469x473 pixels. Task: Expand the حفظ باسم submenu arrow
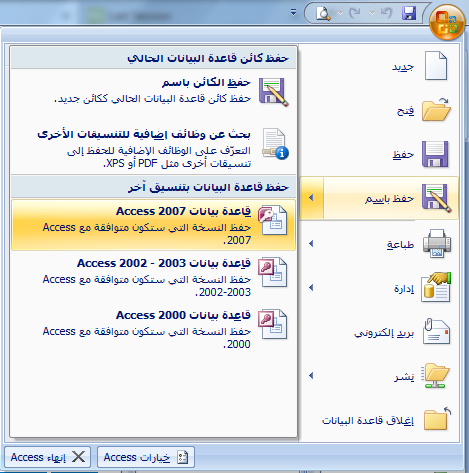[x=311, y=198]
